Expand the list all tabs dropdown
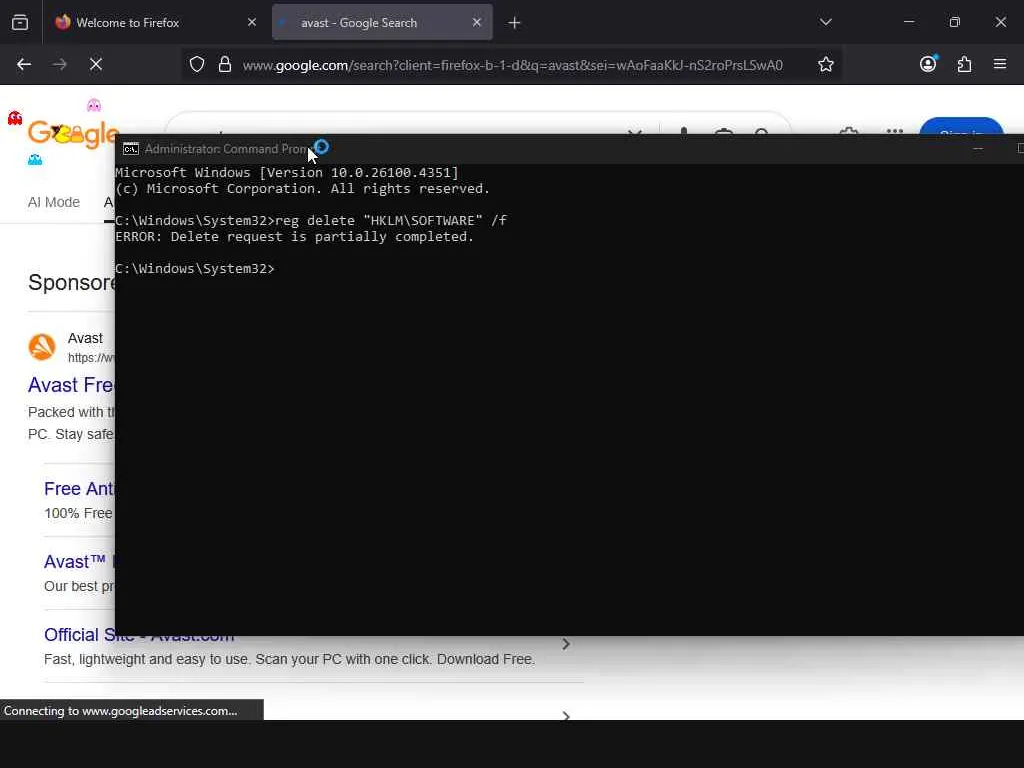This screenshot has width=1024, height=768. pos(825,22)
